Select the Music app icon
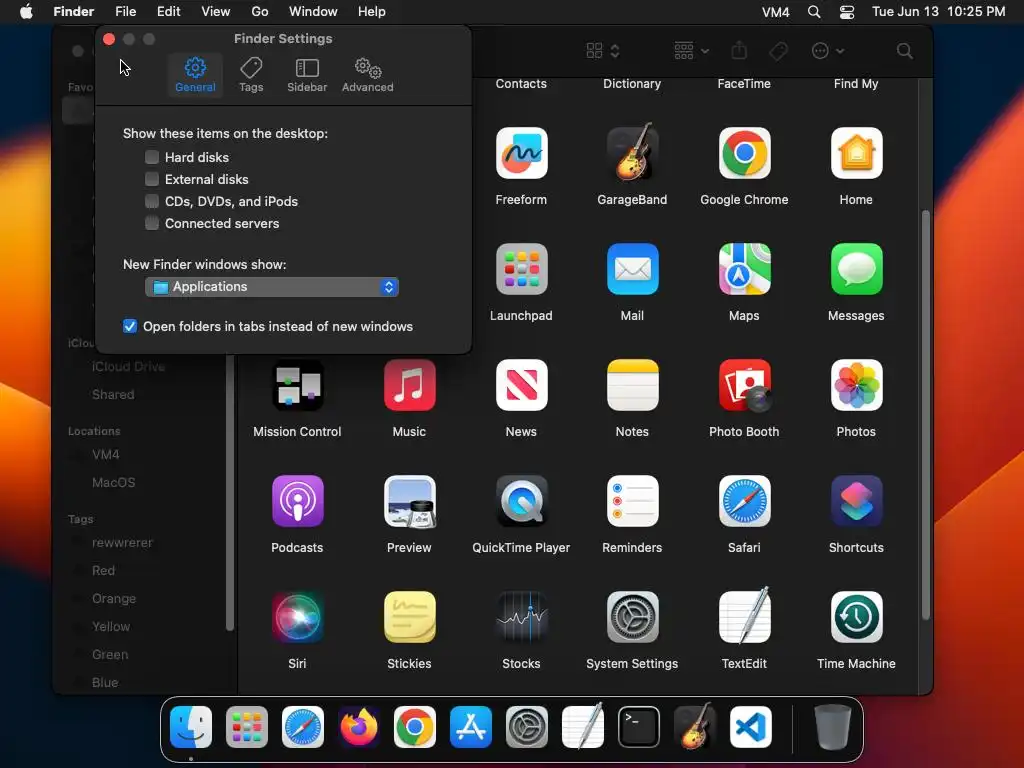This screenshot has width=1024, height=768. click(409, 385)
